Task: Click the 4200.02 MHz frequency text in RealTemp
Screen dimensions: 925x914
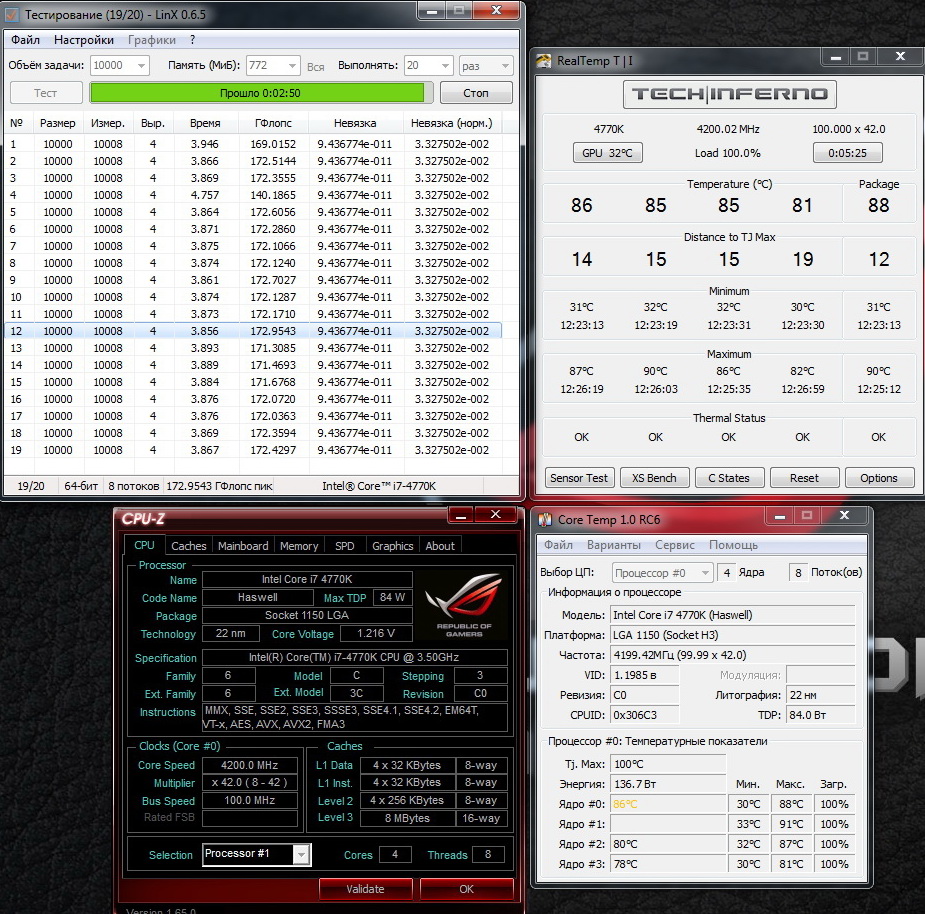Action: coord(728,129)
